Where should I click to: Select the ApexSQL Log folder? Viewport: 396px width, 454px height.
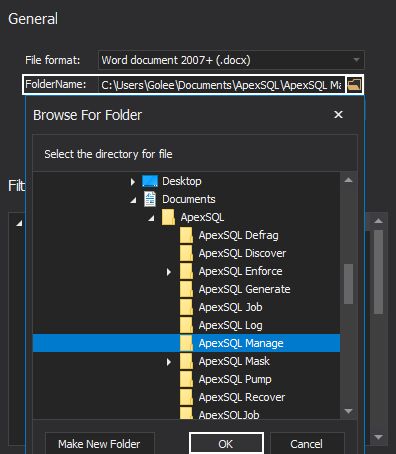click(230, 325)
